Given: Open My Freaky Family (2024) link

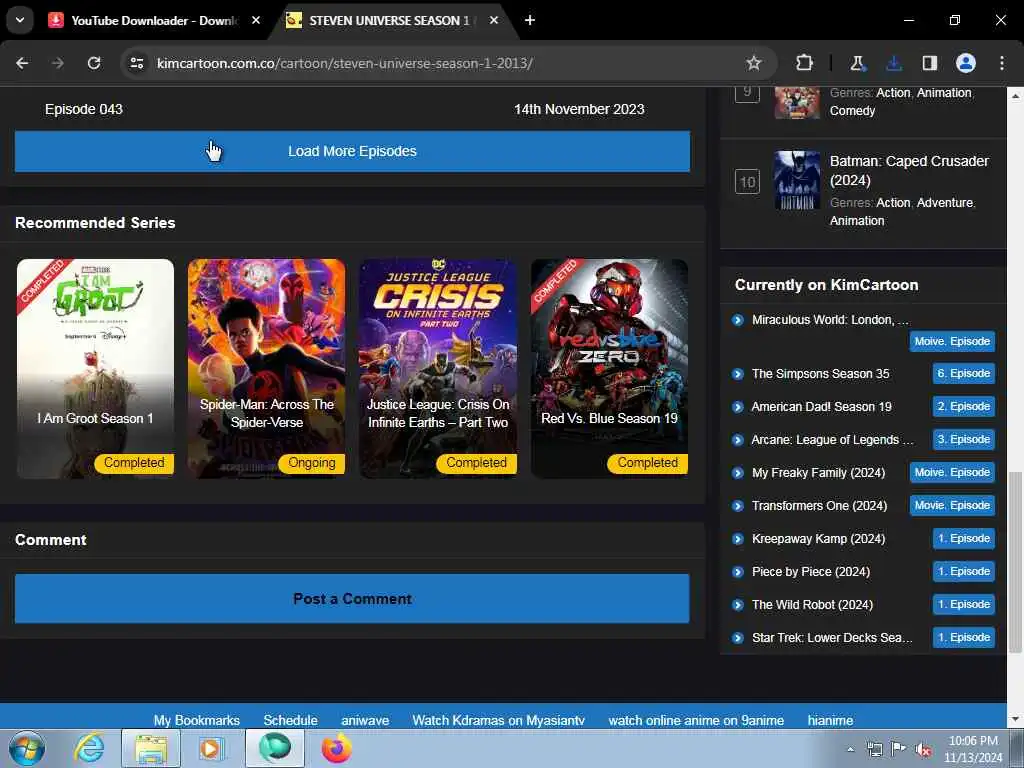Looking at the screenshot, I should tap(818, 473).
